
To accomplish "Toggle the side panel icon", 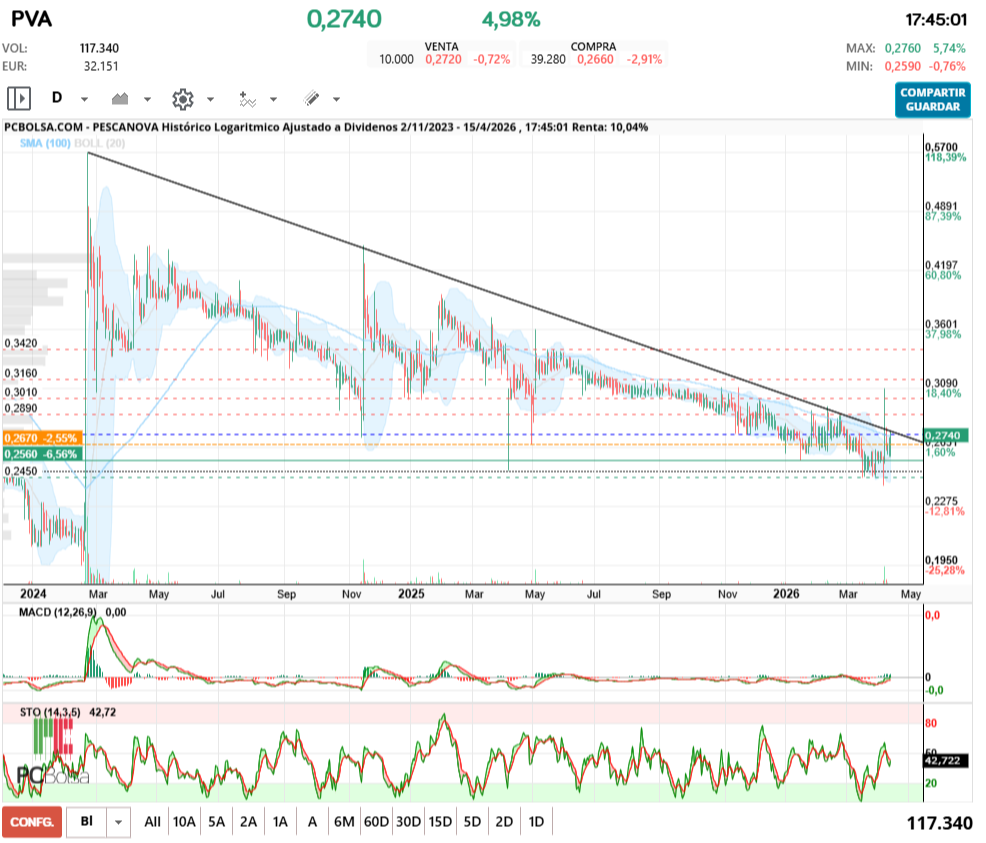I will (x=19, y=99).
